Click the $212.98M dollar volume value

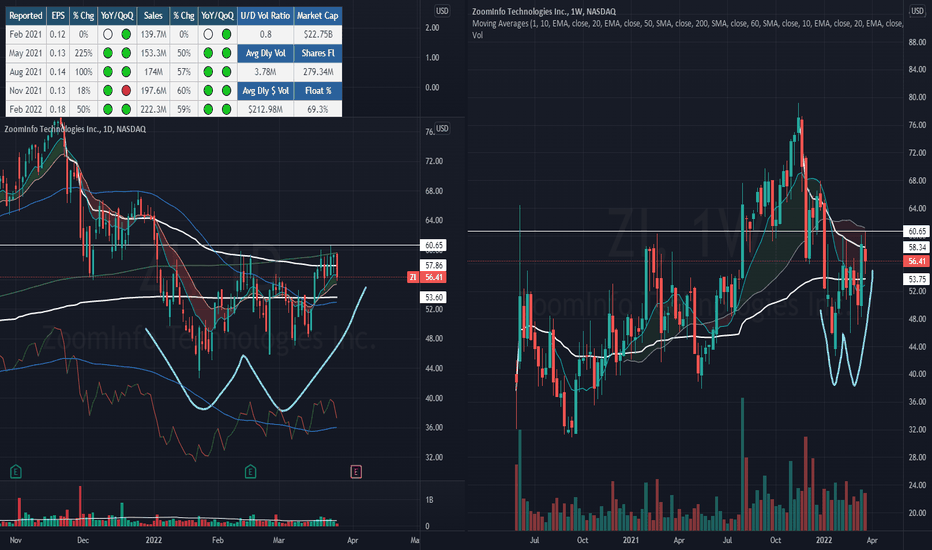click(265, 109)
